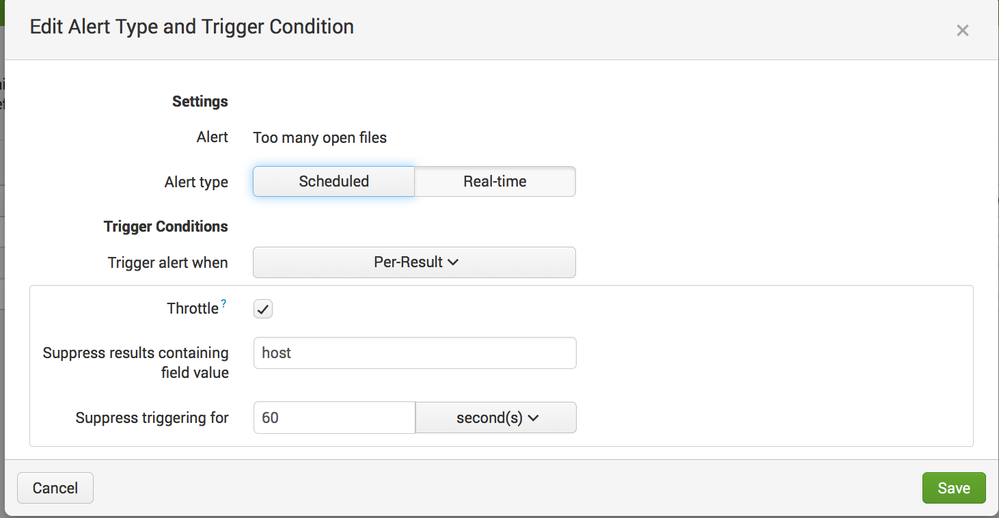Uncheck the Throttle checkbox
Screen dimensions: 999x518
263,309
